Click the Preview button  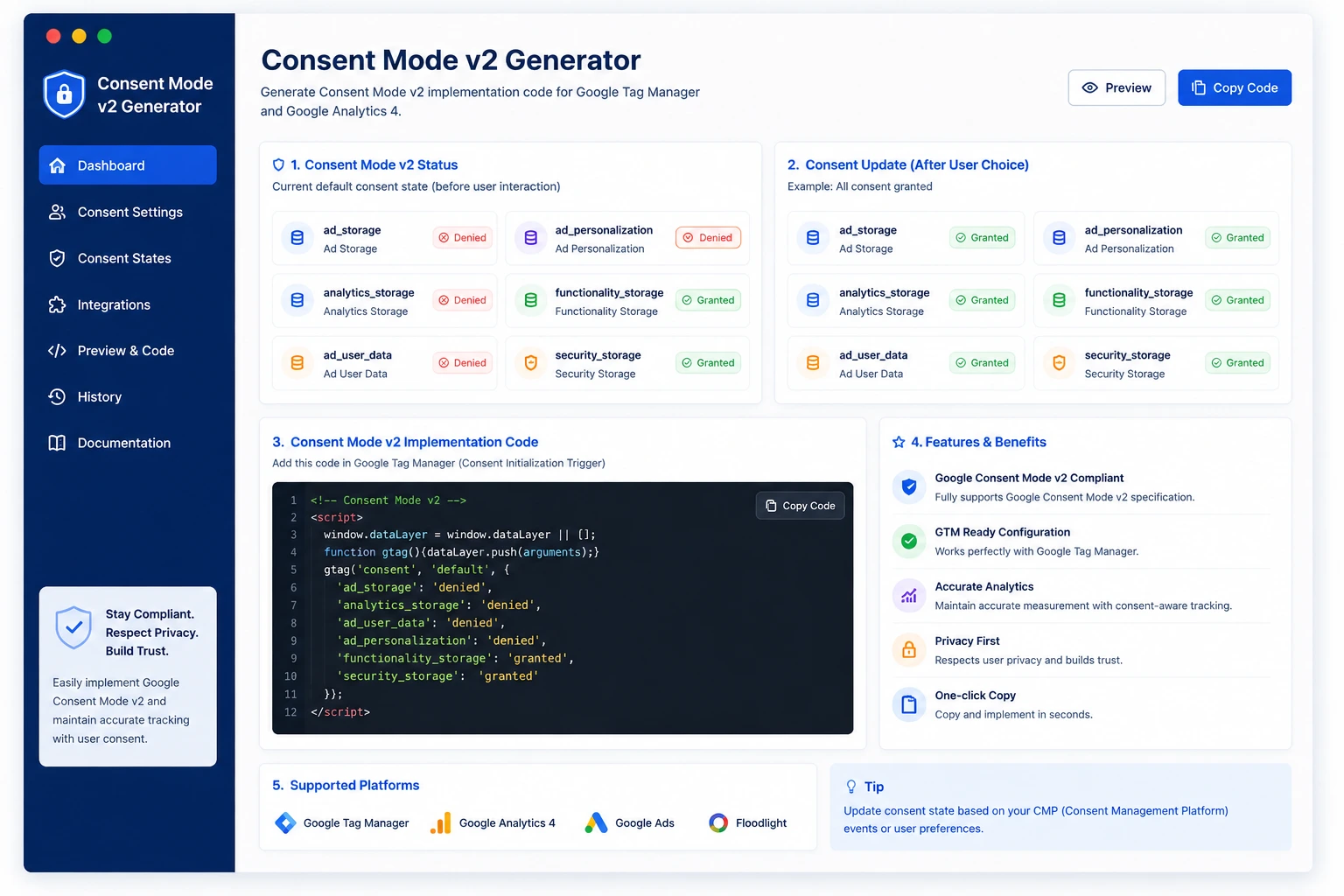[x=1116, y=87]
